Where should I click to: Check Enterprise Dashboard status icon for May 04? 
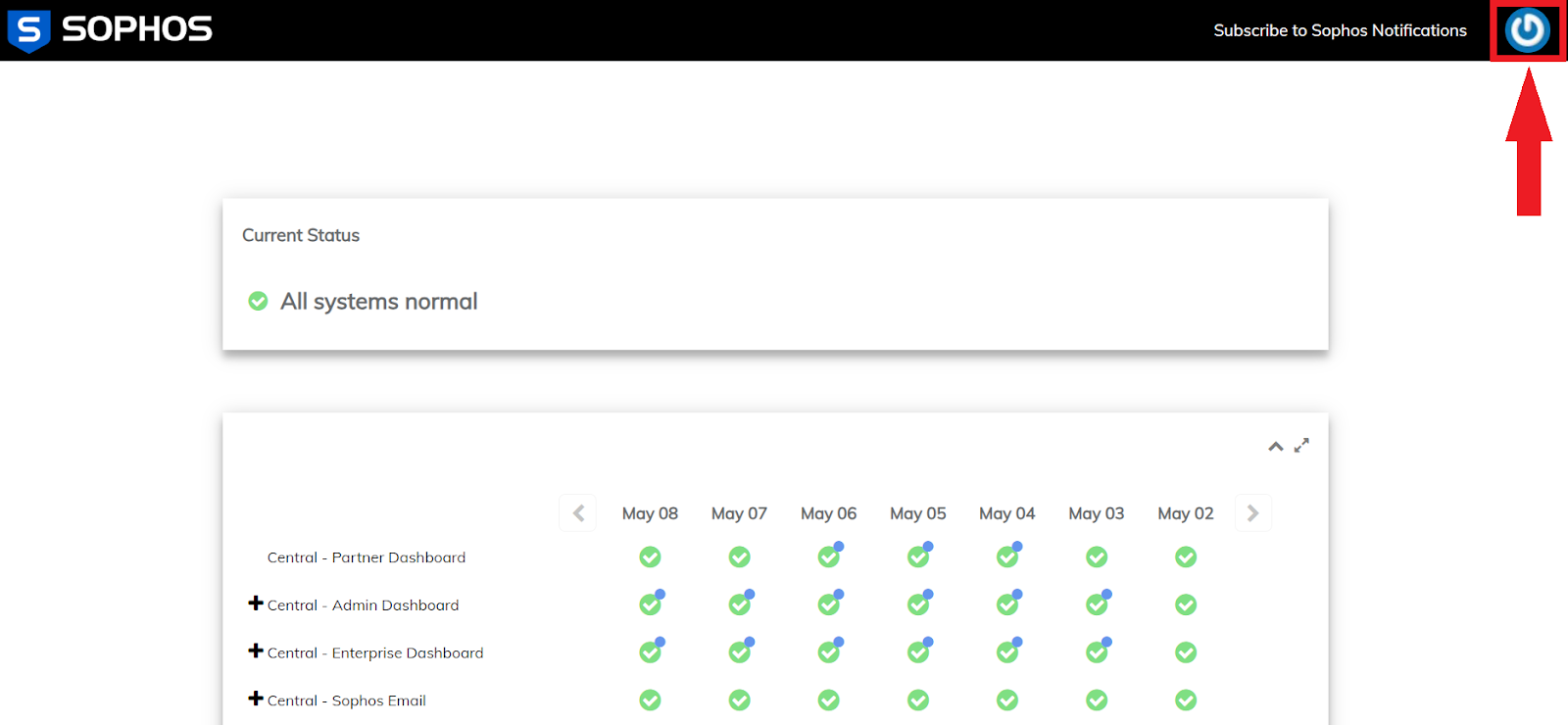coord(1007,652)
